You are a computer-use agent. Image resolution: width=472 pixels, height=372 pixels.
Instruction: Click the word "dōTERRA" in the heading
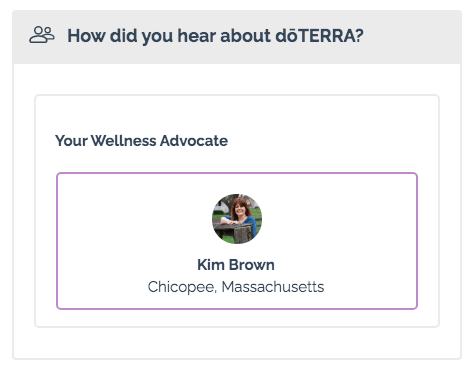tap(316, 35)
